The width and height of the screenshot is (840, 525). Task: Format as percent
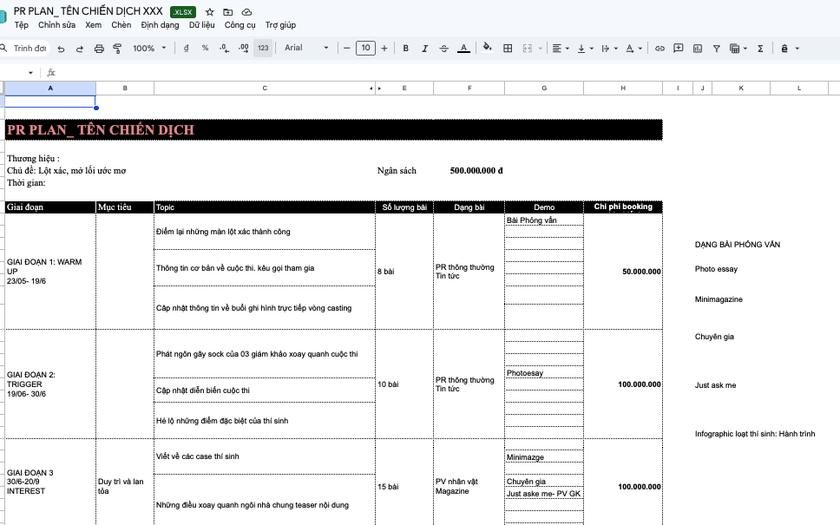click(205, 48)
